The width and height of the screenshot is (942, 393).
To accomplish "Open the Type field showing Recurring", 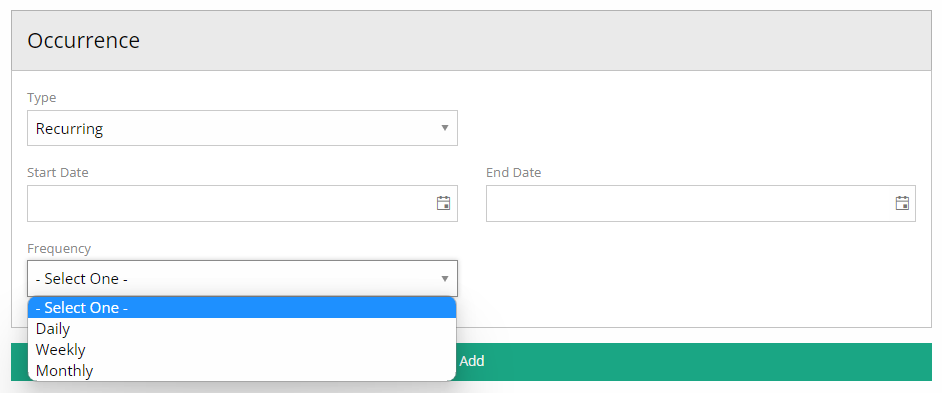I will point(242,128).
